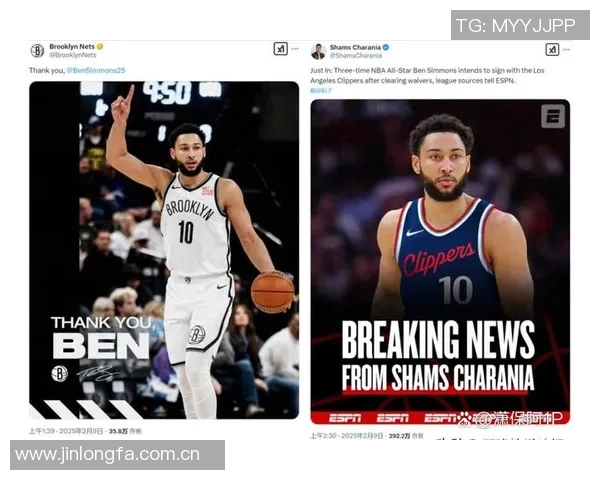Click the Shams Charania post timestamp
This screenshot has width=600, height=480.
point(347,436)
